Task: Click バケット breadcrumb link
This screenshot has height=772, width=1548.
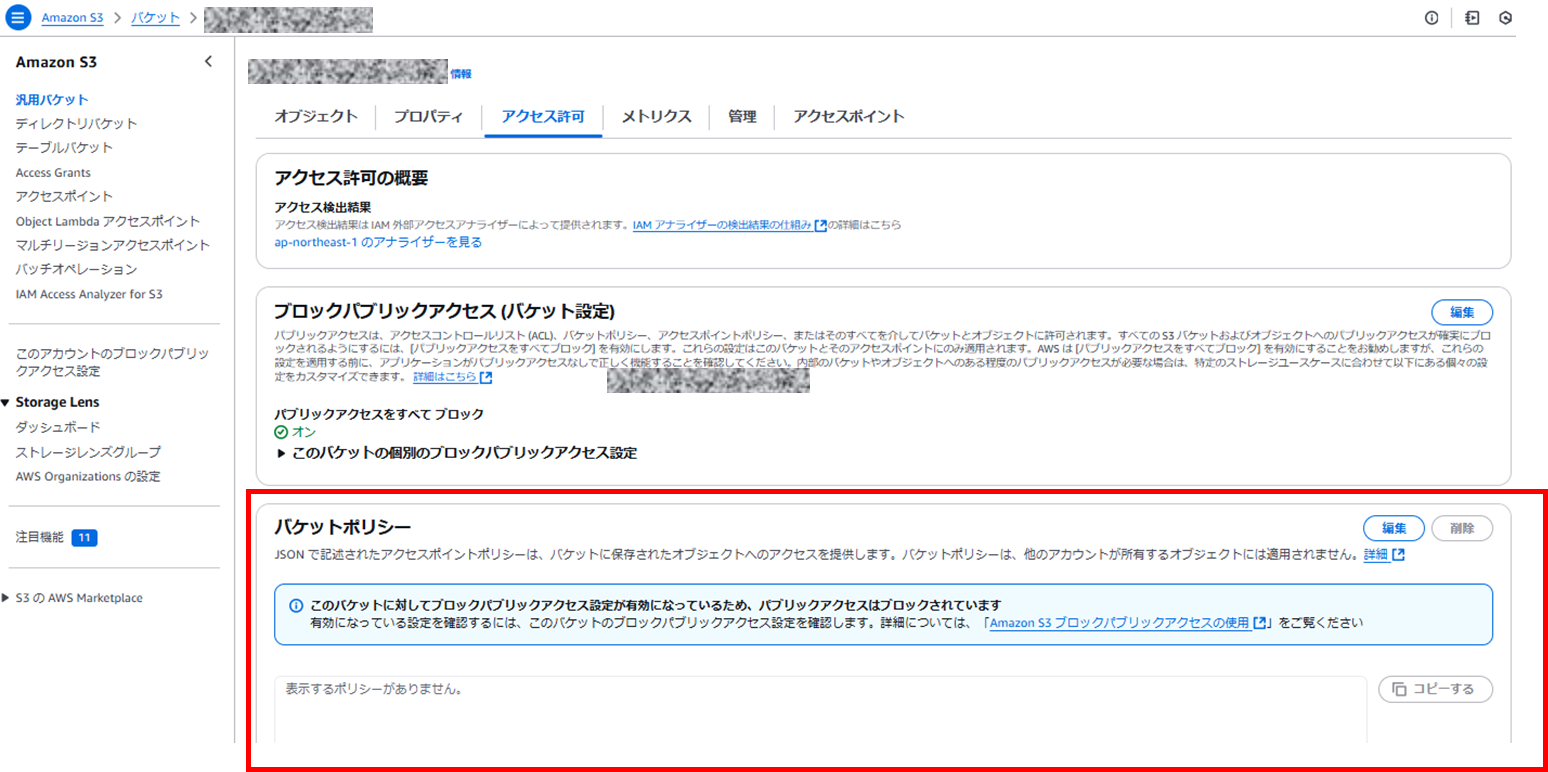Action: [x=156, y=18]
